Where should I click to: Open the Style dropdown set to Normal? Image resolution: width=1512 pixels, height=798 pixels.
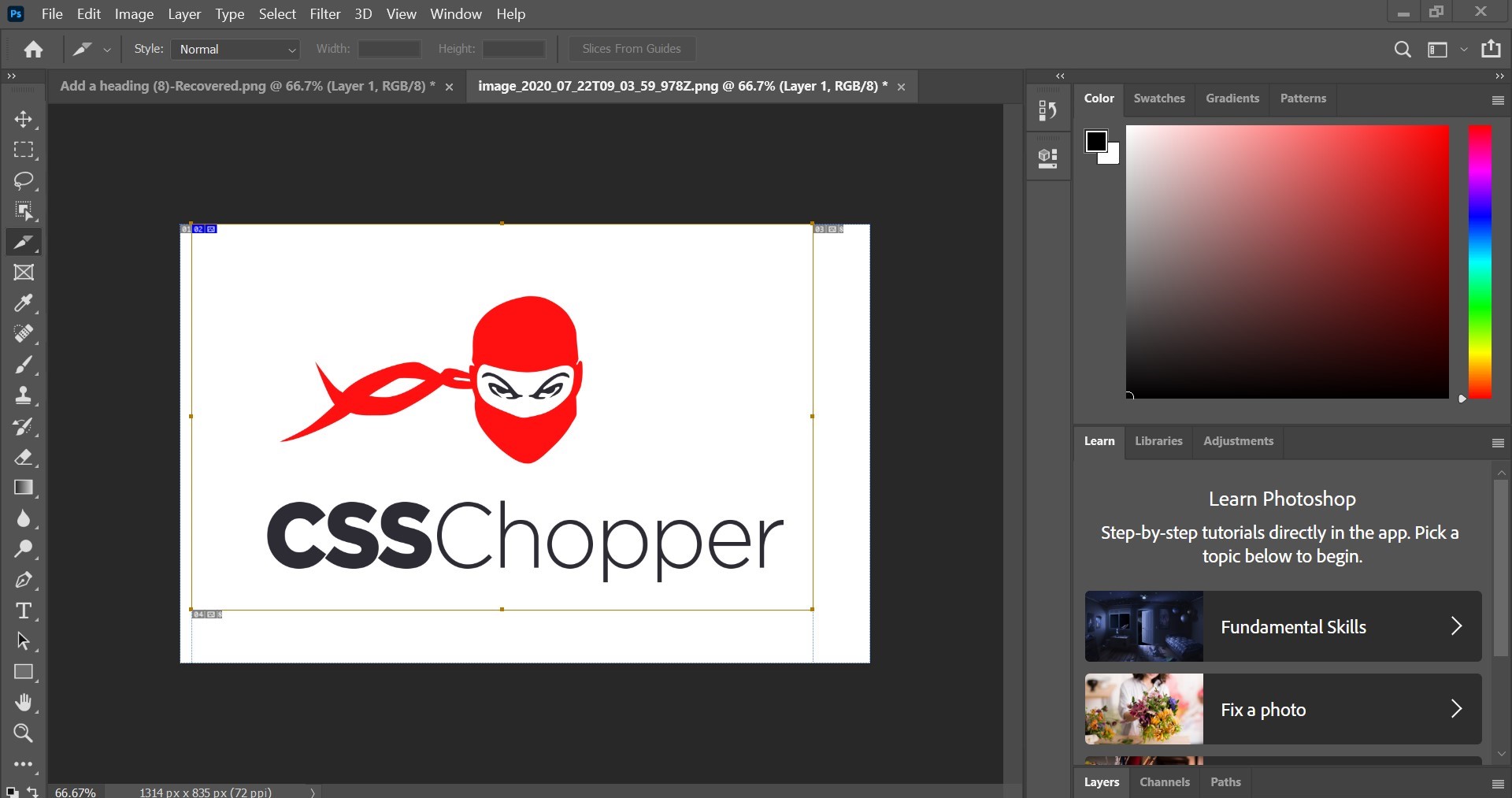(235, 49)
